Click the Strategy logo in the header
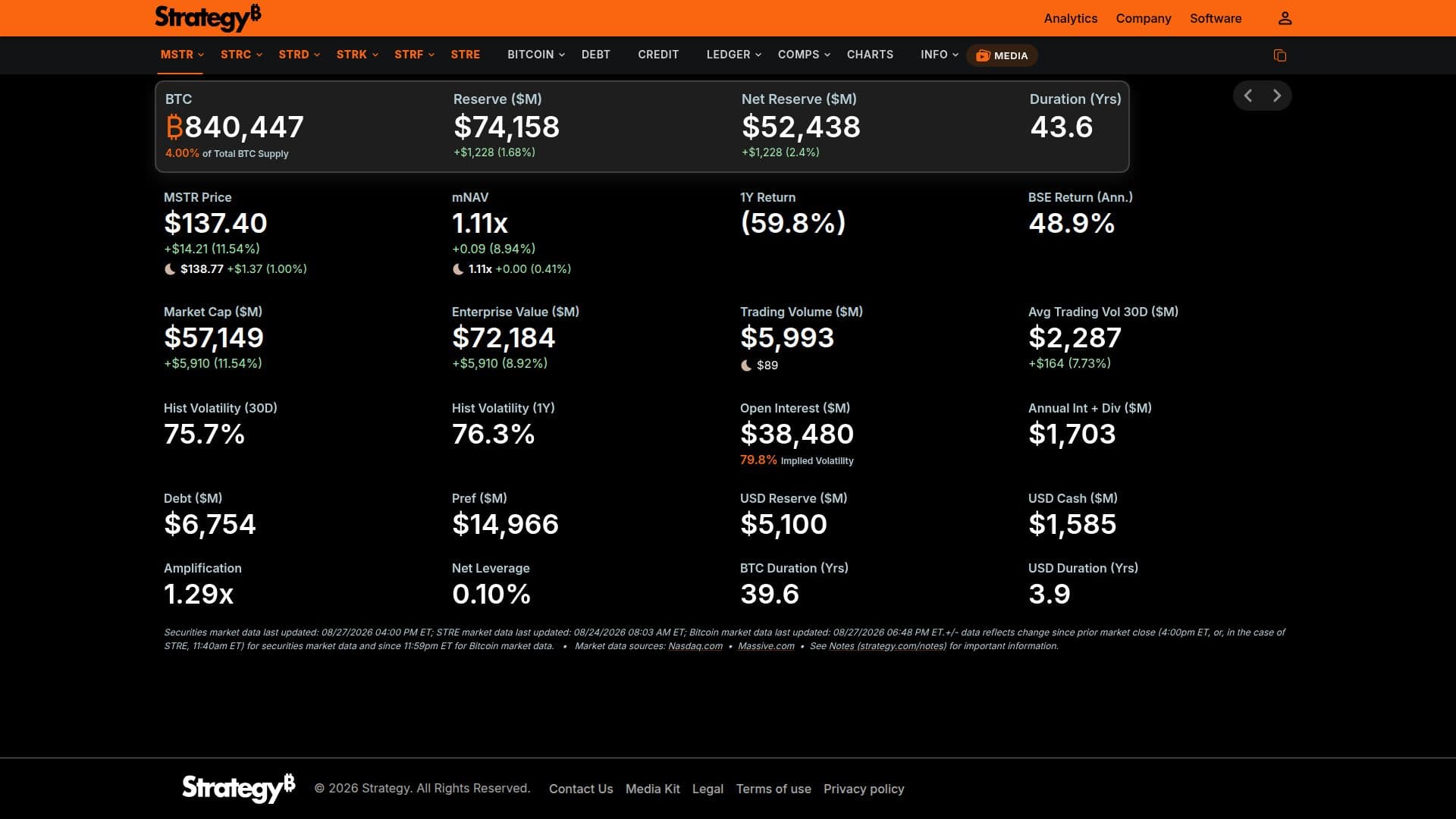1456x819 pixels. (208, 17)
